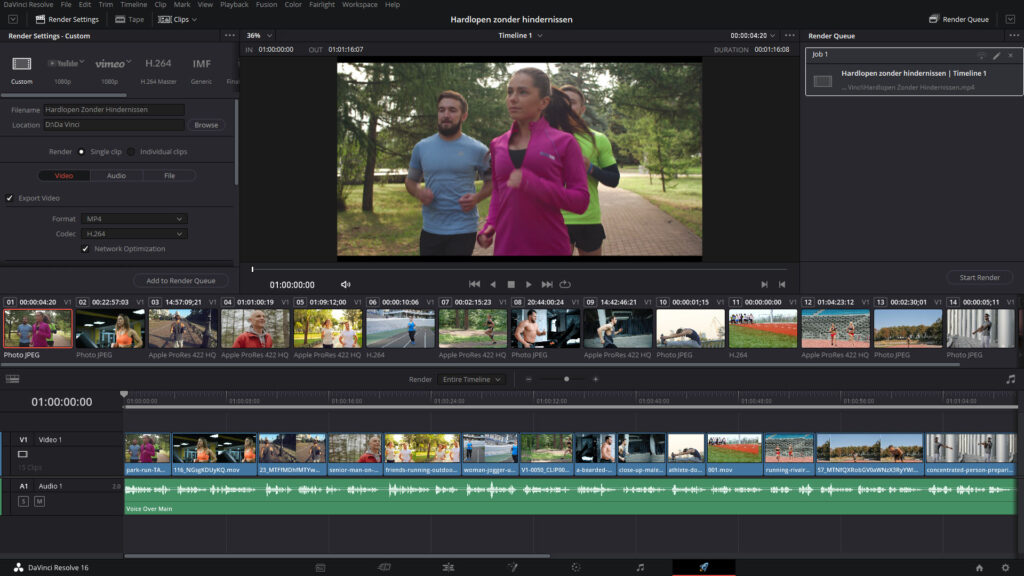The height and width of the screenshot is (576, 1024).
Task: Open the Tape toolbar button
Action: (129, 19)
